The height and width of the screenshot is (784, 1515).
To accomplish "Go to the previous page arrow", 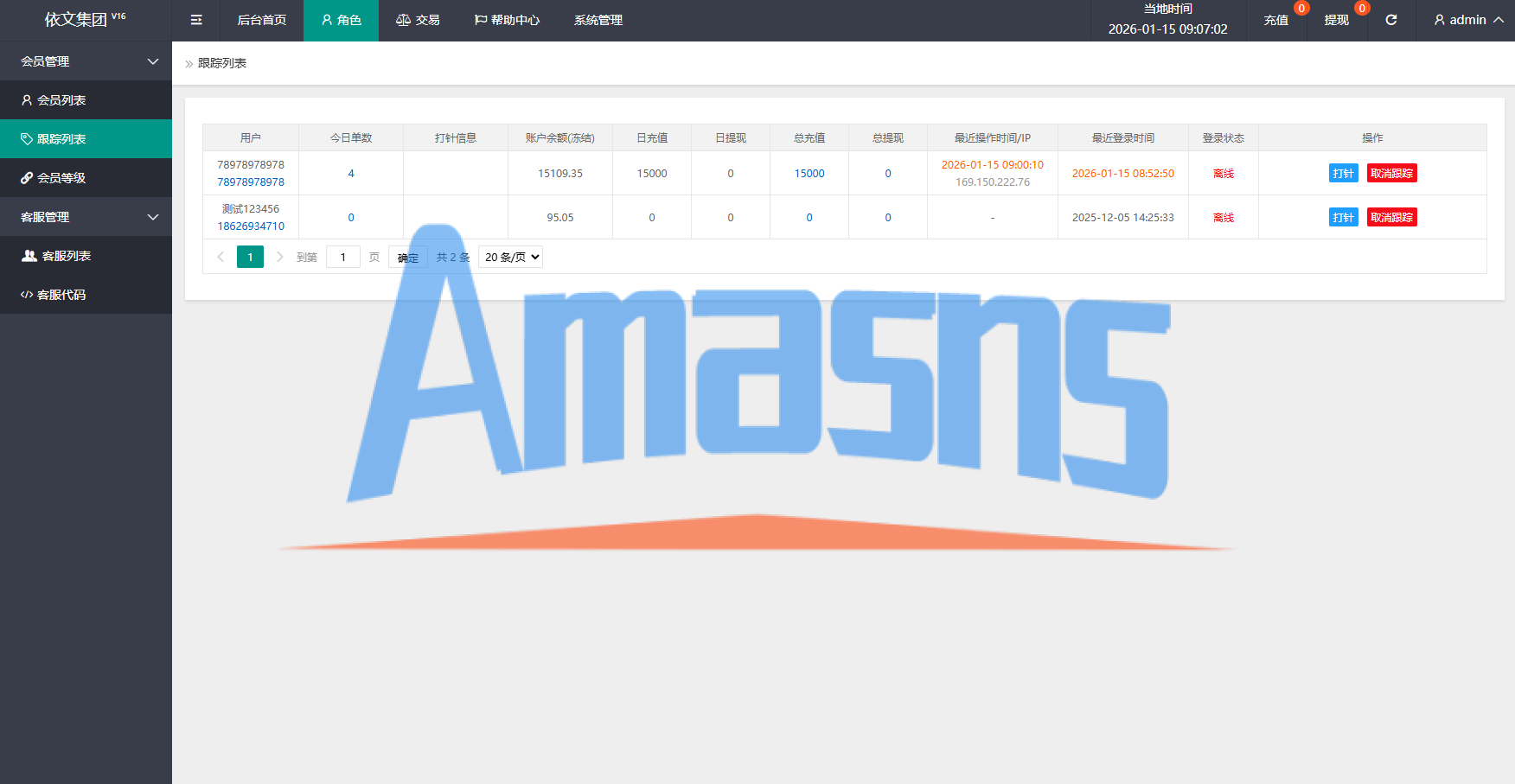I will 221,257.
